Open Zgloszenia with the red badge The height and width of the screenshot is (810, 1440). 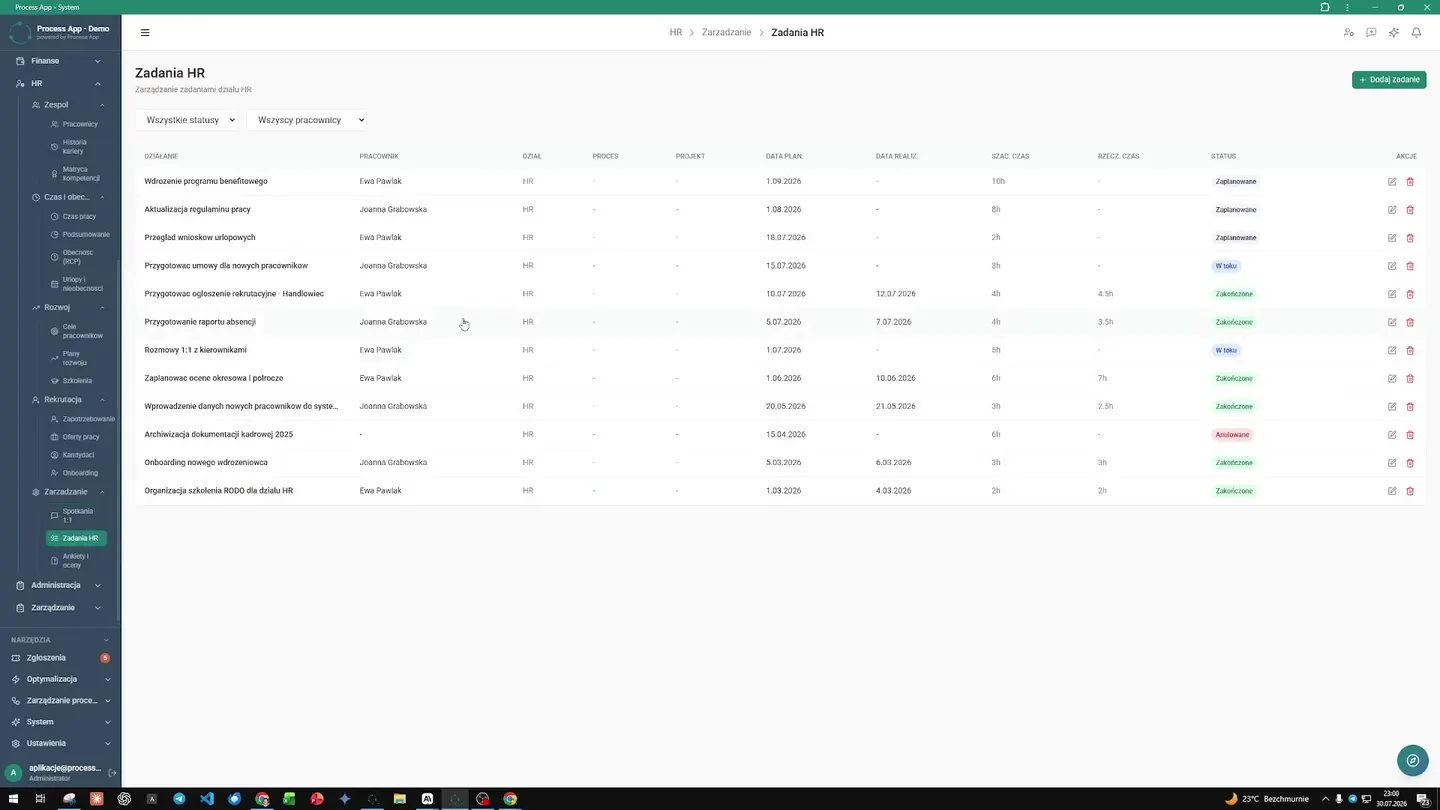pos(60,658)
